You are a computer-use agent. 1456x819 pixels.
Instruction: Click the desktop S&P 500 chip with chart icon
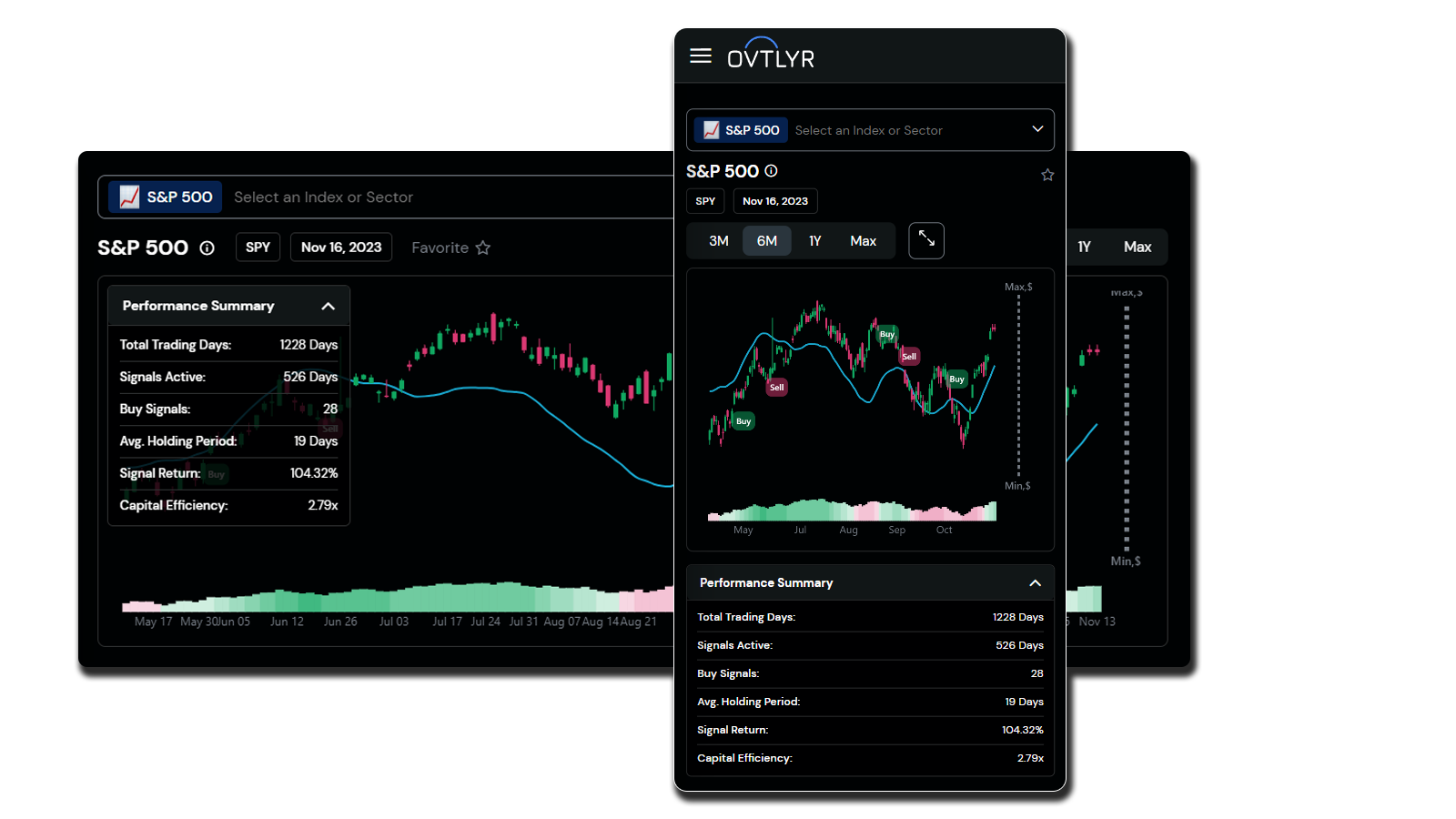click(166, 197)
